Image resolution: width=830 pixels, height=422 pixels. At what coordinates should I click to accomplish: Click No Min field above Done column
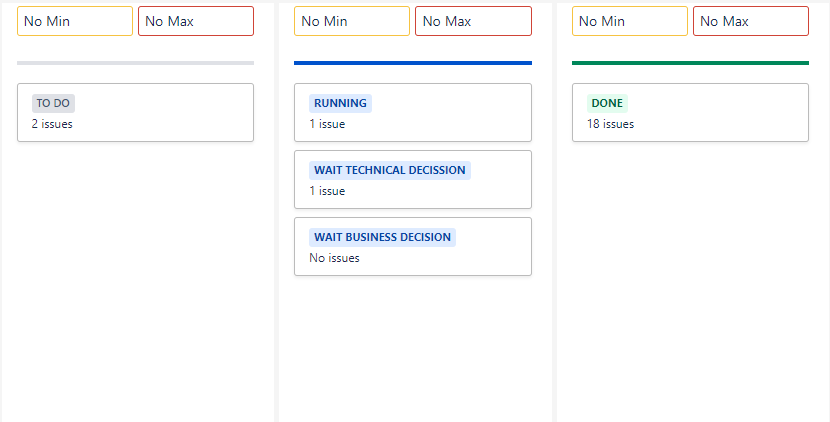(630, 21)
